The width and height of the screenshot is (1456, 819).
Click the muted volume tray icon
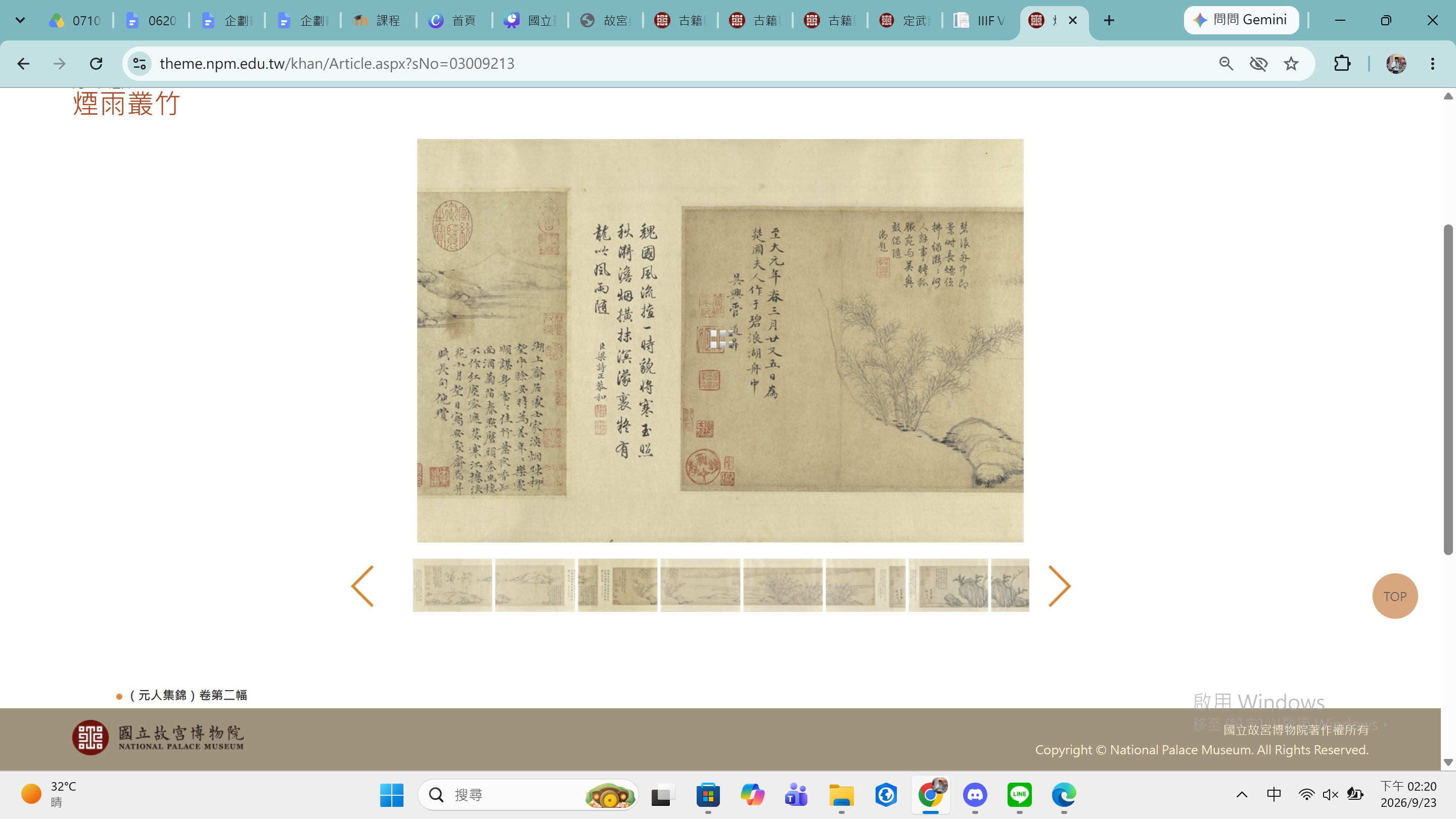[1331, 795]
